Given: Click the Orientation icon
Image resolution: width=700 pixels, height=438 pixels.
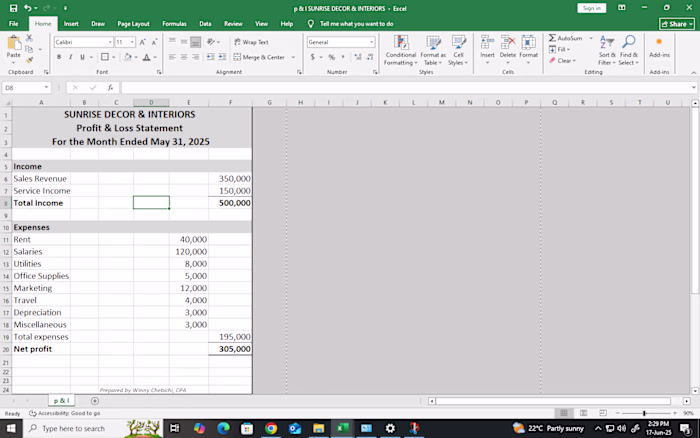Looking at the screenshot, I should pos(211,42).
